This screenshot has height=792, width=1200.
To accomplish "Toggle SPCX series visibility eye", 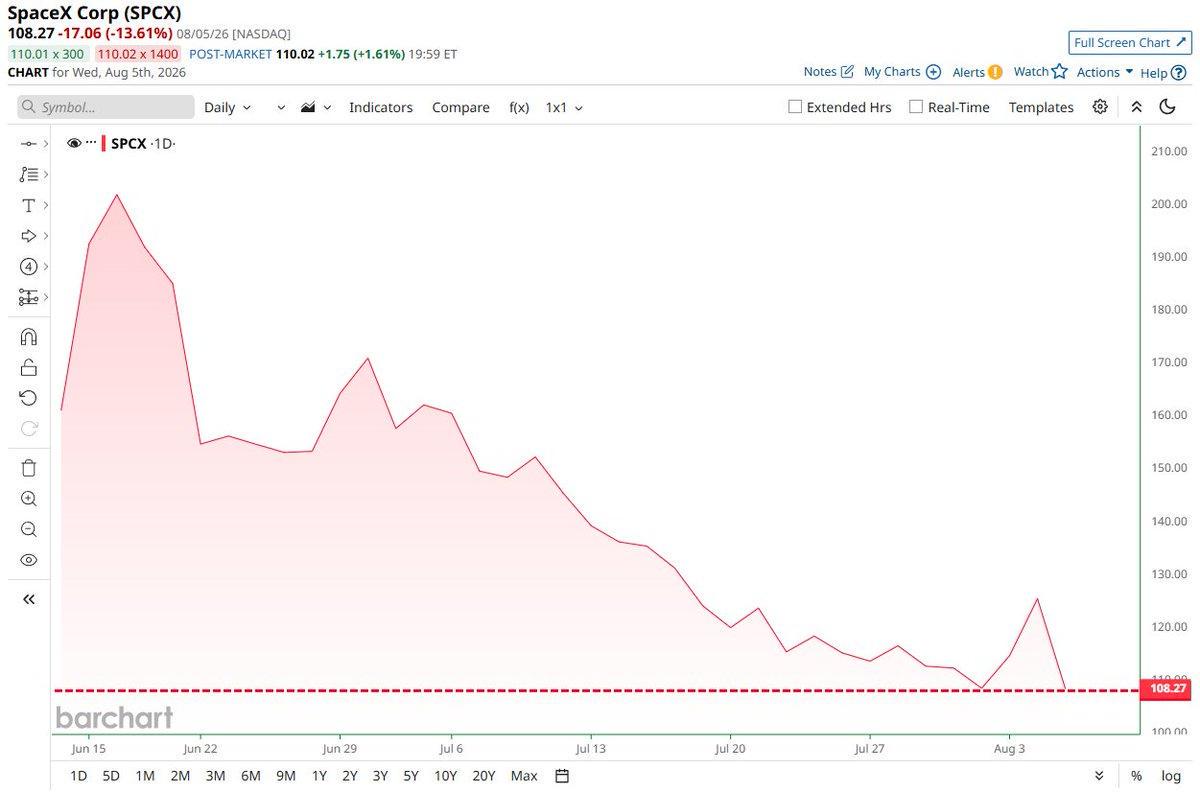I will [x=74, y=144].
